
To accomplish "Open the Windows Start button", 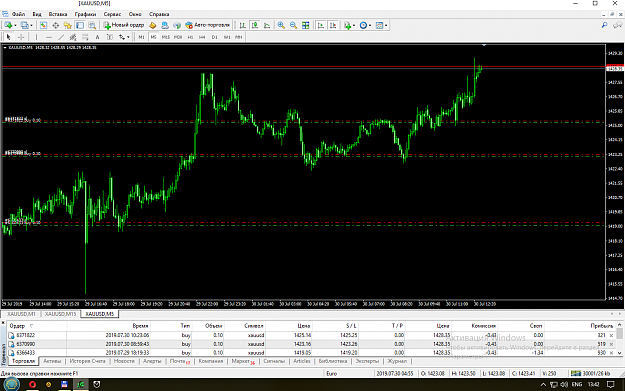I will 11,384.
